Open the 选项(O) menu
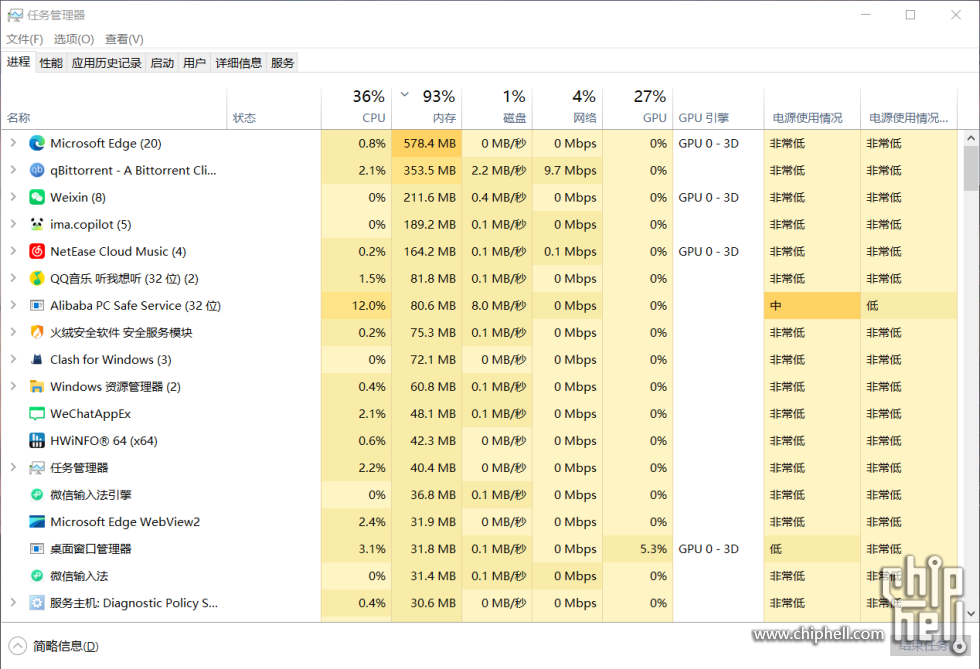 74,39
